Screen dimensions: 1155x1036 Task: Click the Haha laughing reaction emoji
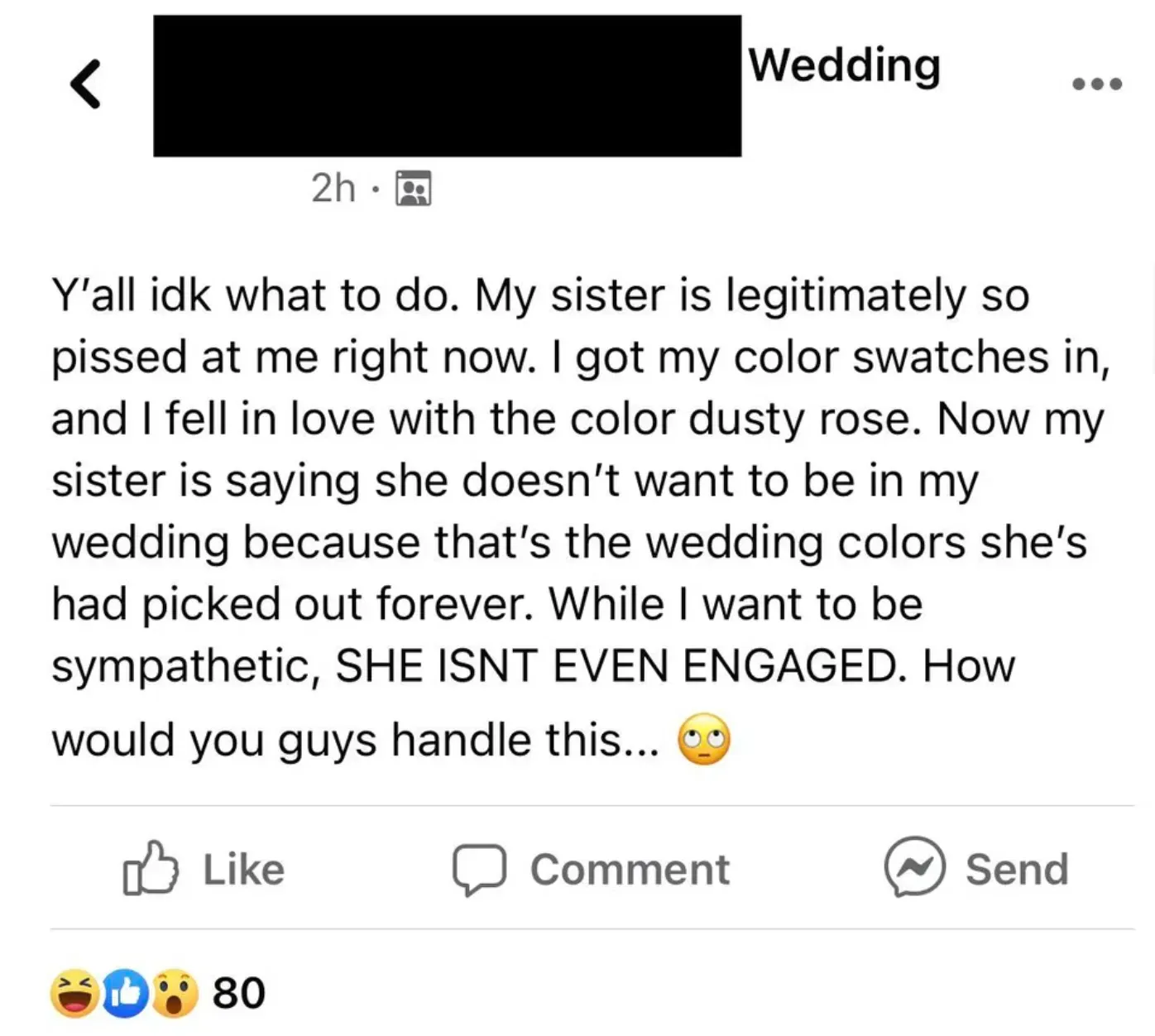[74, 992]
